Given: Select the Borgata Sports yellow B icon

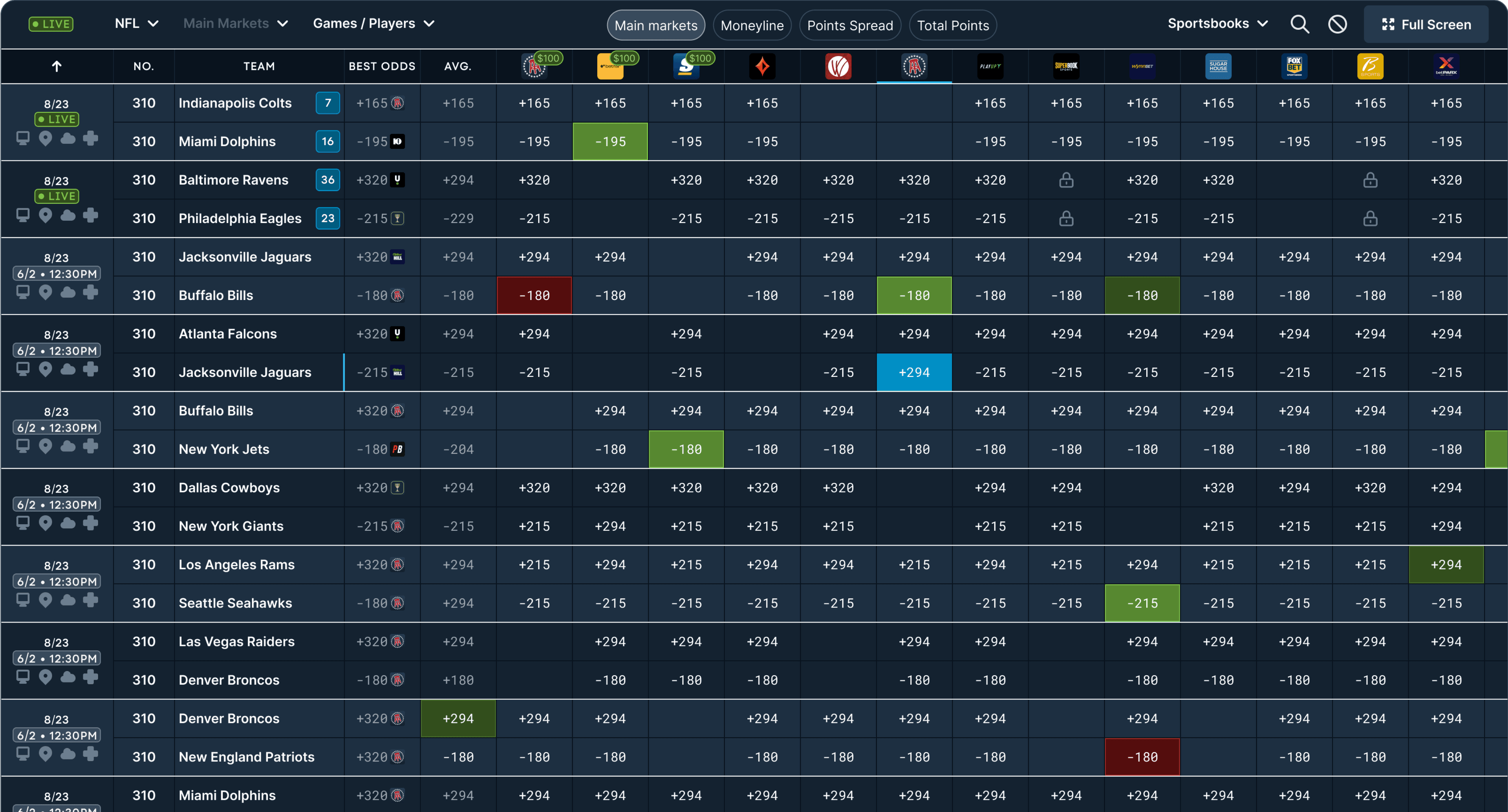Looking at the screenshot, I should 1371,66.
